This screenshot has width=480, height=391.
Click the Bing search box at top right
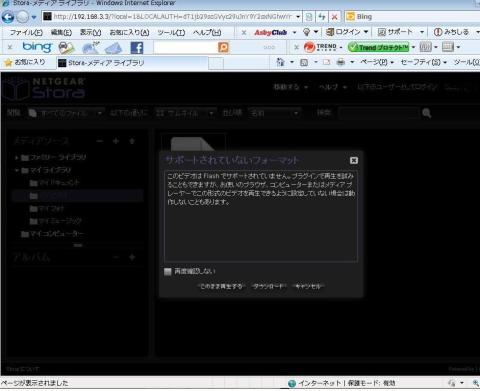(413, 16)
